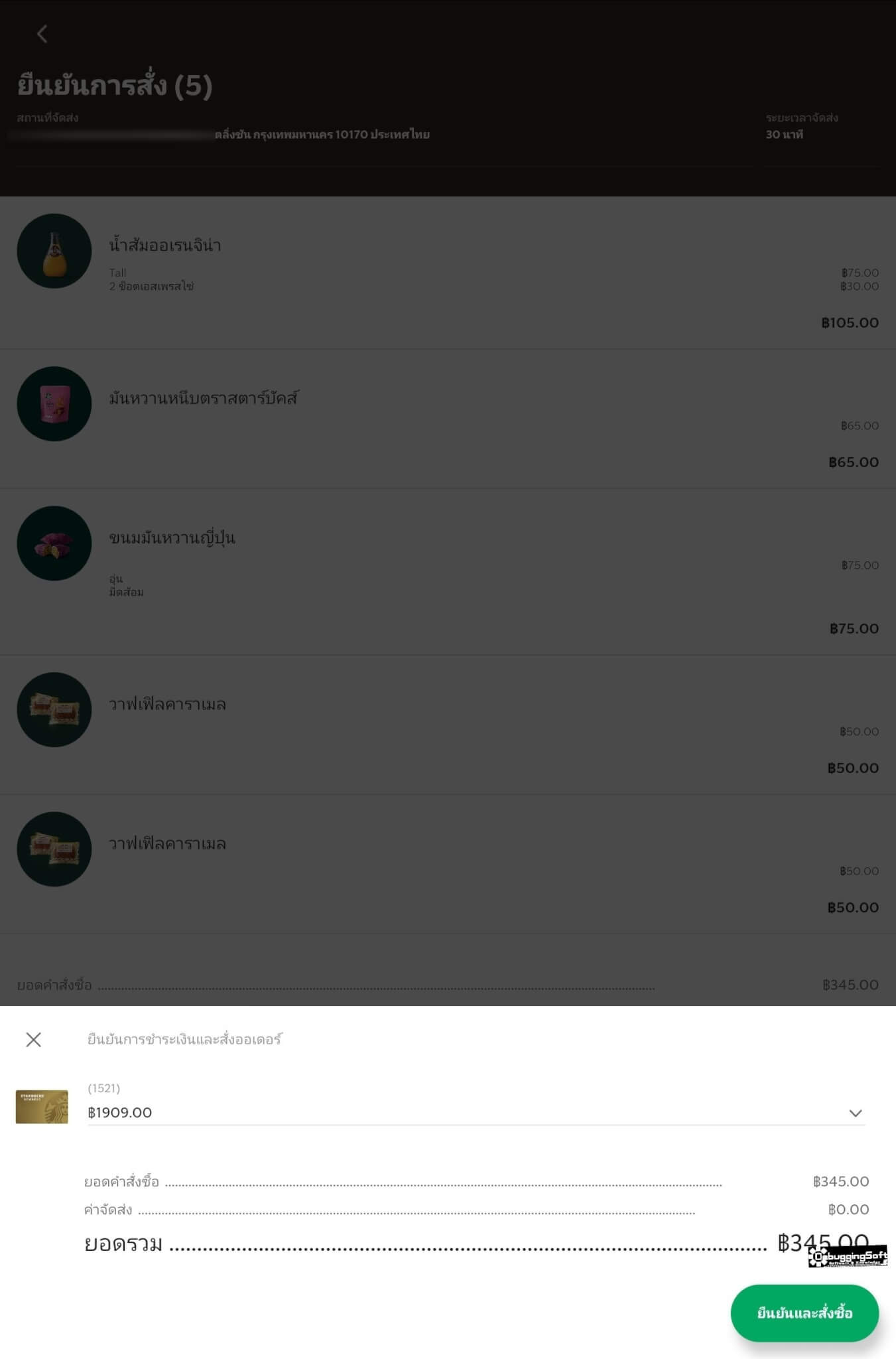Click the DebuggingSoft watermark logo

pos(848,1256)
